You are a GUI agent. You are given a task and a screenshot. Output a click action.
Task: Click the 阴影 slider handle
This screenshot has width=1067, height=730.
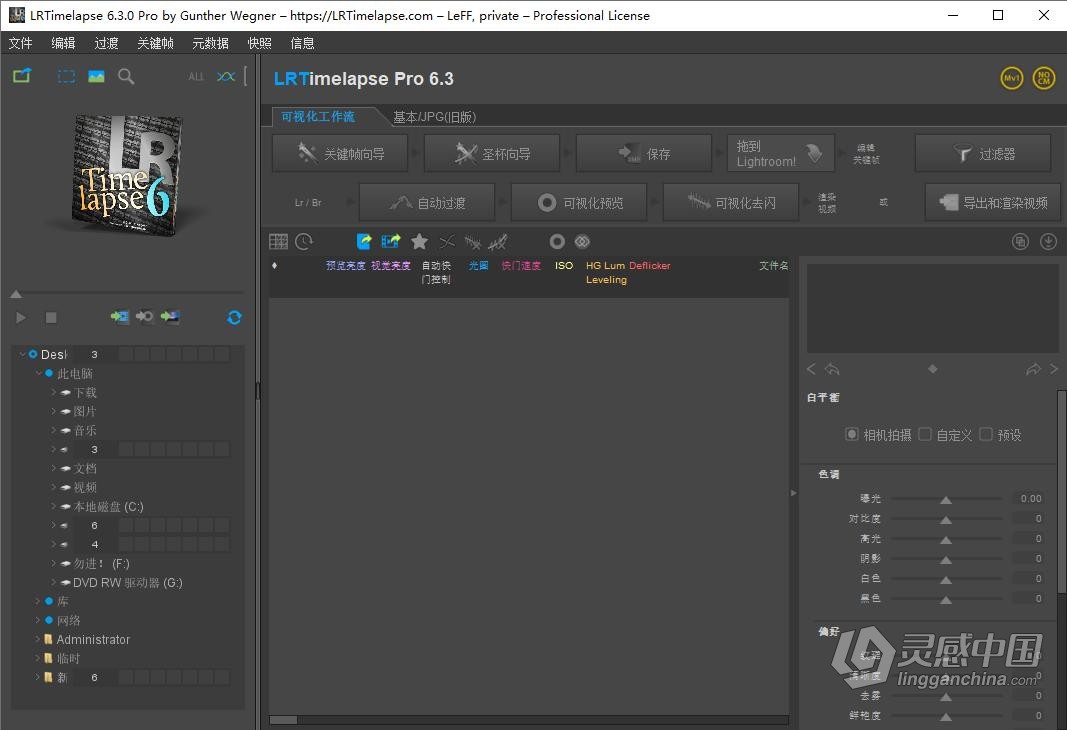pyautogui.click(x=946, y=559)
